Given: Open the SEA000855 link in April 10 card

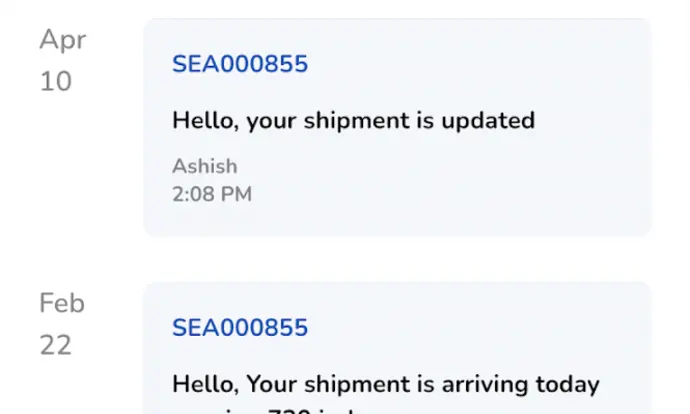Looking at the screenshot, I should click(240, 64).
